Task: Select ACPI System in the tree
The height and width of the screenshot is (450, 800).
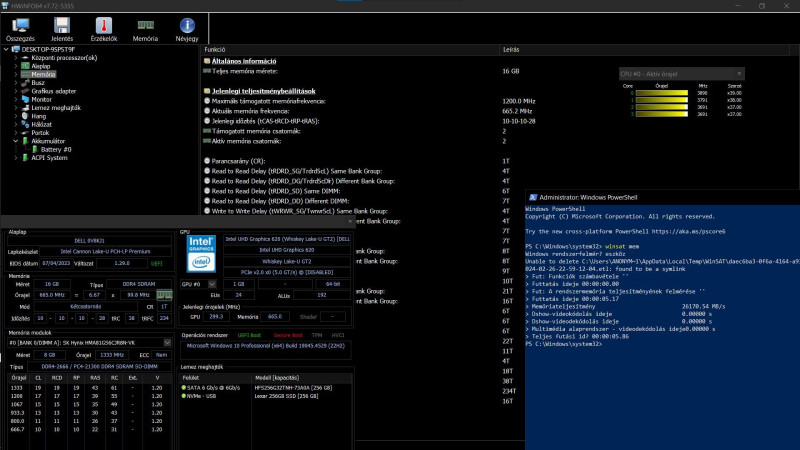Action: [x=49, y=158]
